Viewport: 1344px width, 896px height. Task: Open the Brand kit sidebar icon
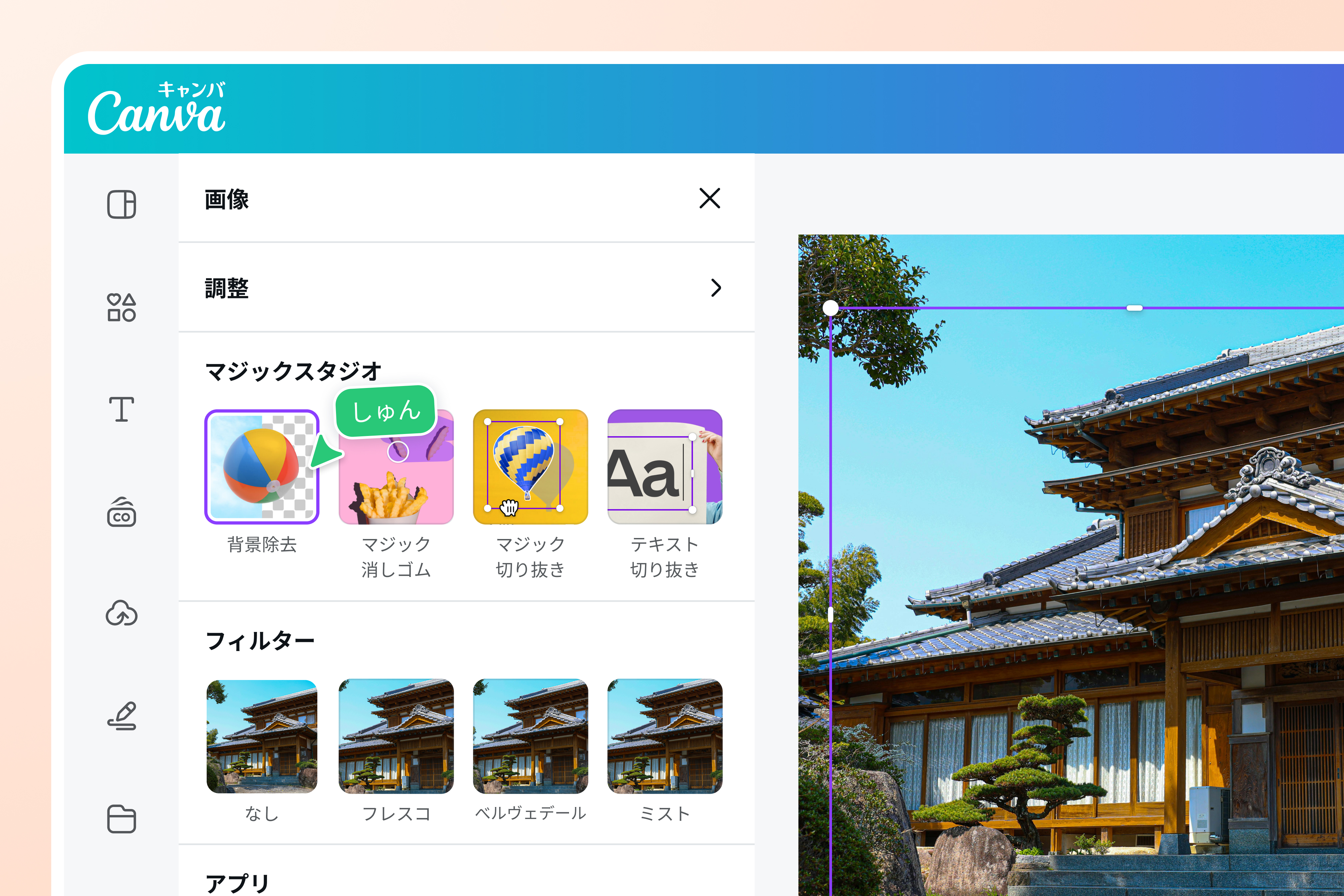(x=121, y=512)
